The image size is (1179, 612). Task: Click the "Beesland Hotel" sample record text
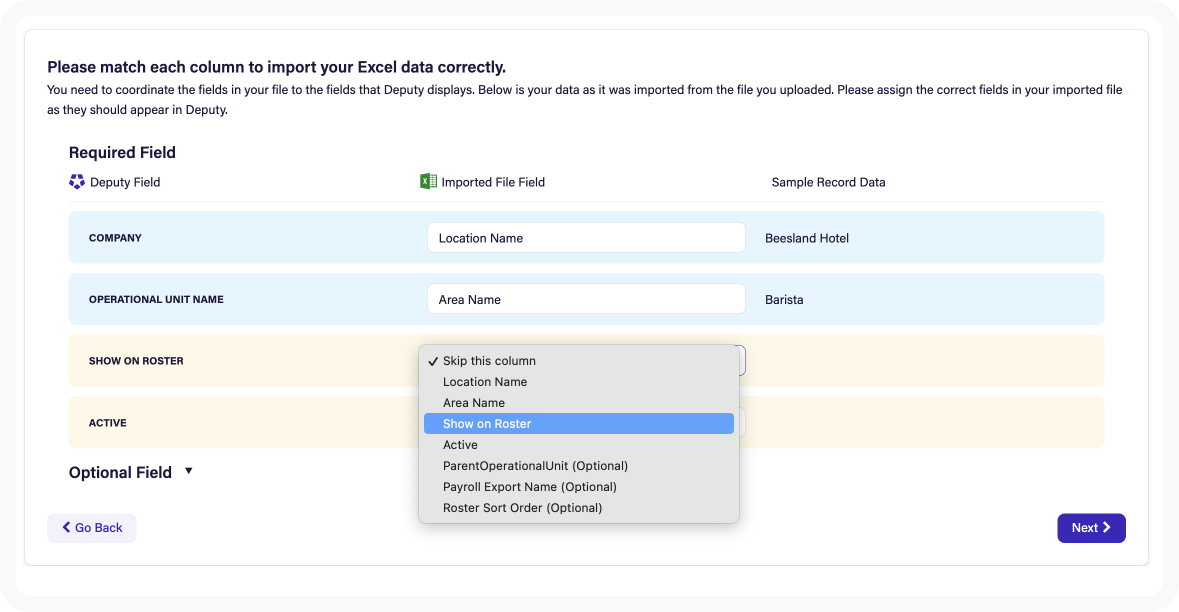coord(806,238)
